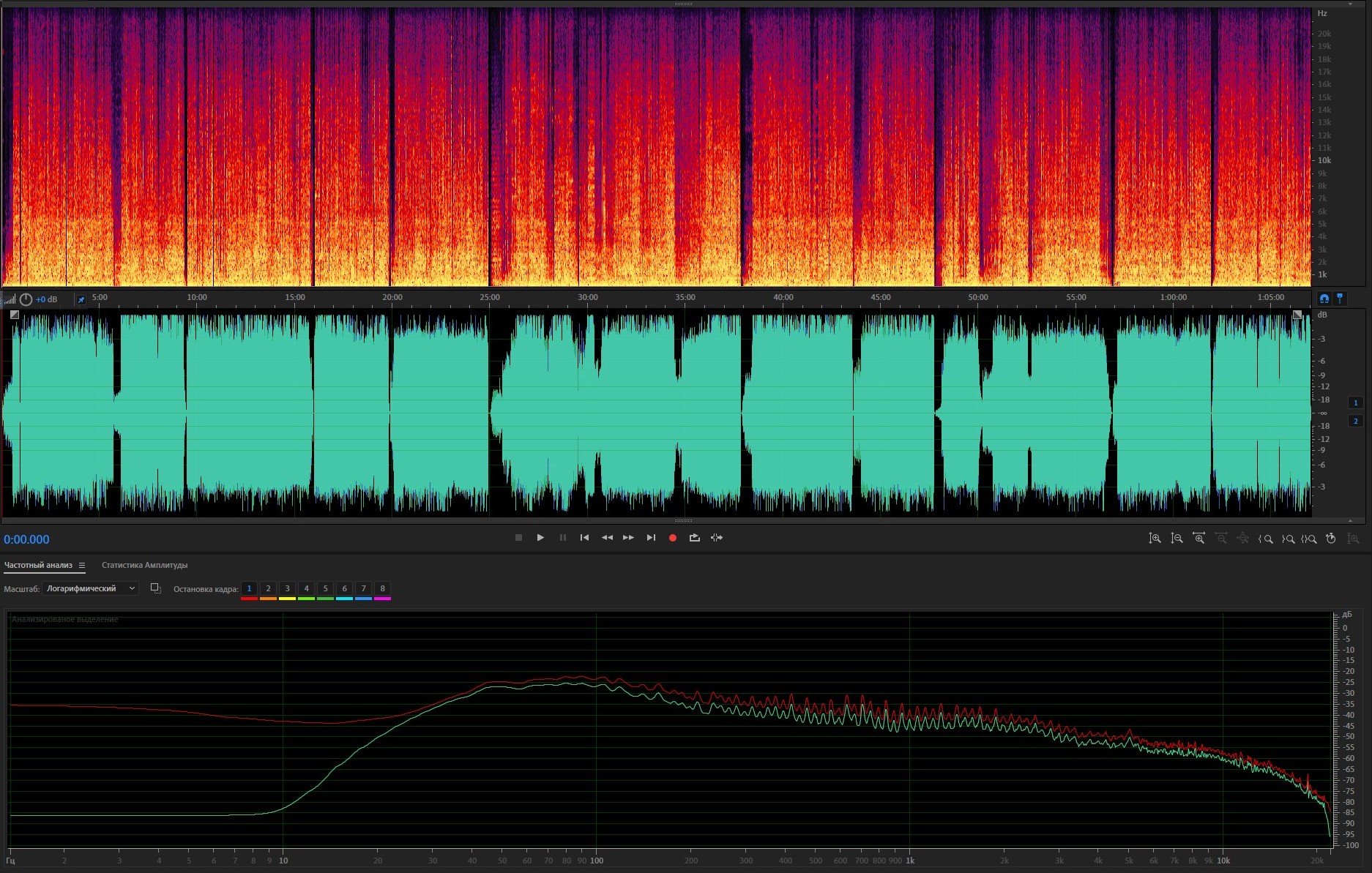The width and height of the screenshot is (1372, 873).
Task: Click the 0:00.000 timecode display
Action: 26,539
